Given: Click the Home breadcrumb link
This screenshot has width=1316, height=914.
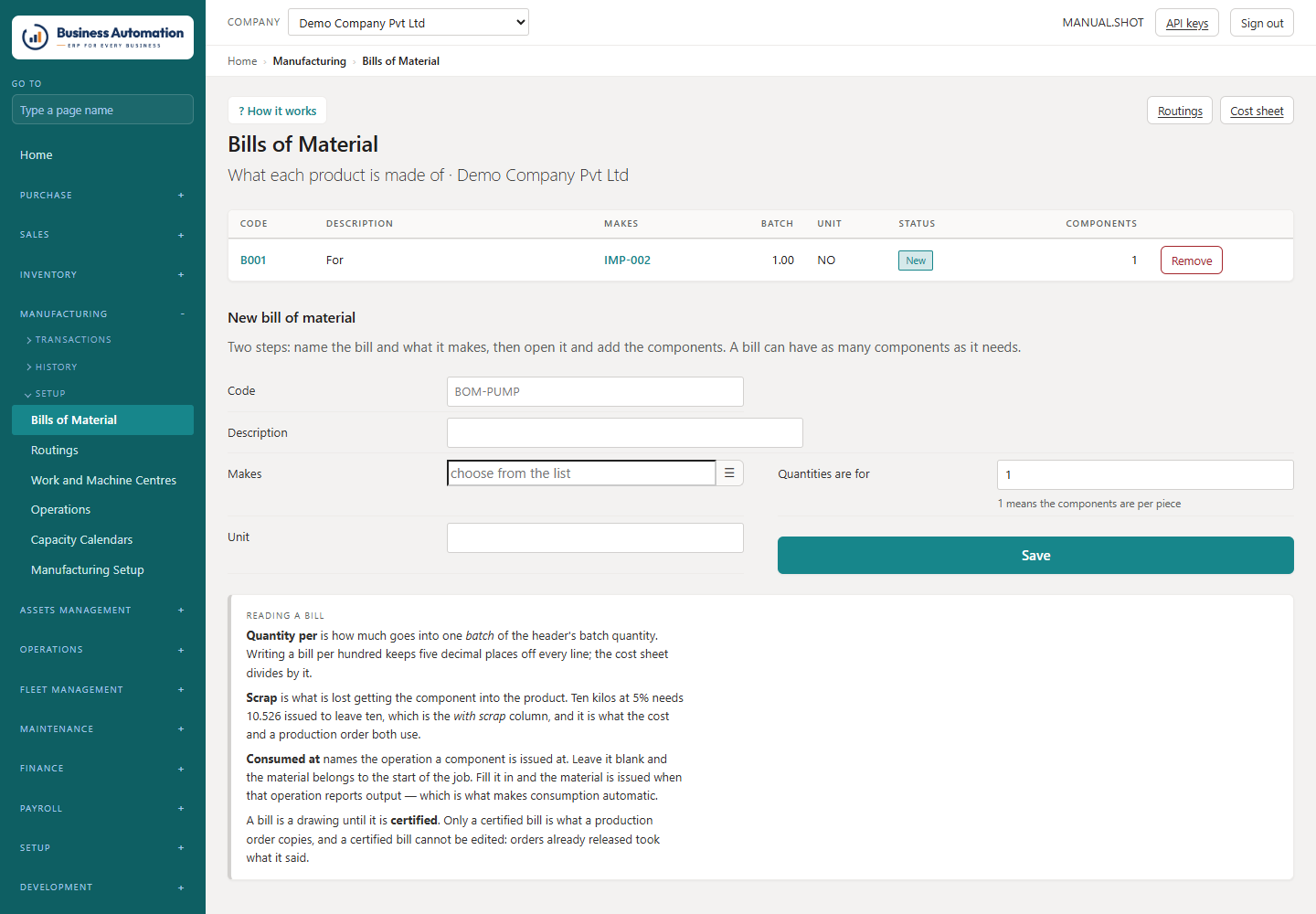Looking at the screenshot, I should pos(242,61).
